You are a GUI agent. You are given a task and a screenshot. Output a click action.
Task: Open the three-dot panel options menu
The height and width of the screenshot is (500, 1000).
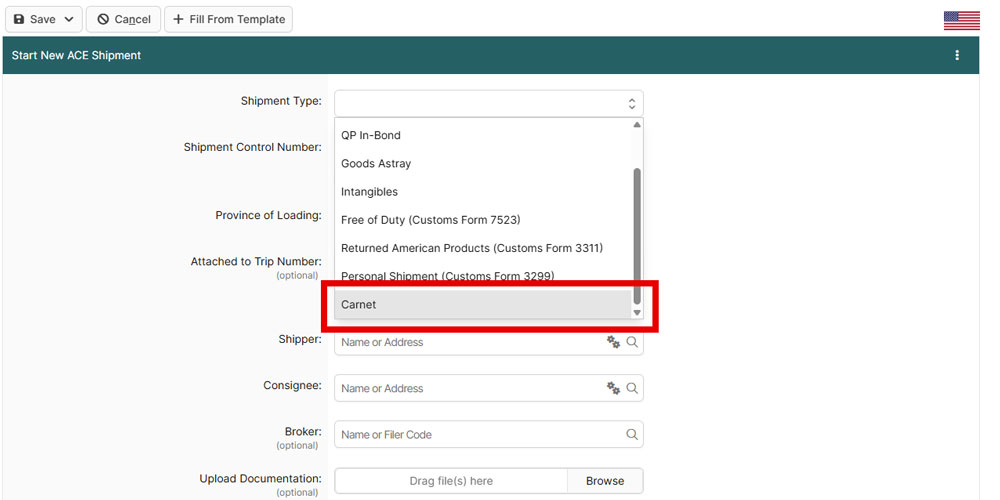[957, 56]
